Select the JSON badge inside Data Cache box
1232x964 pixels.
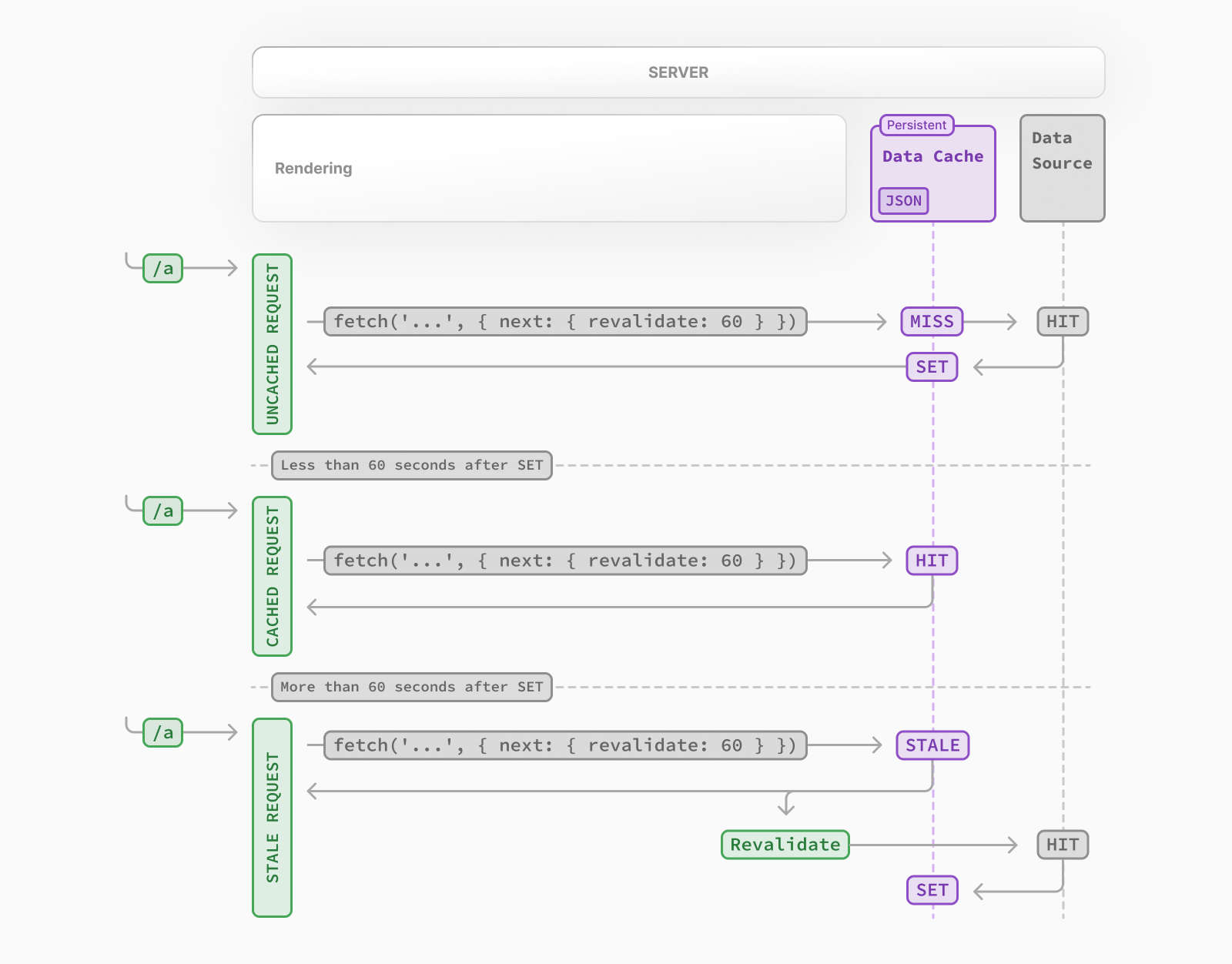[902, 200]
